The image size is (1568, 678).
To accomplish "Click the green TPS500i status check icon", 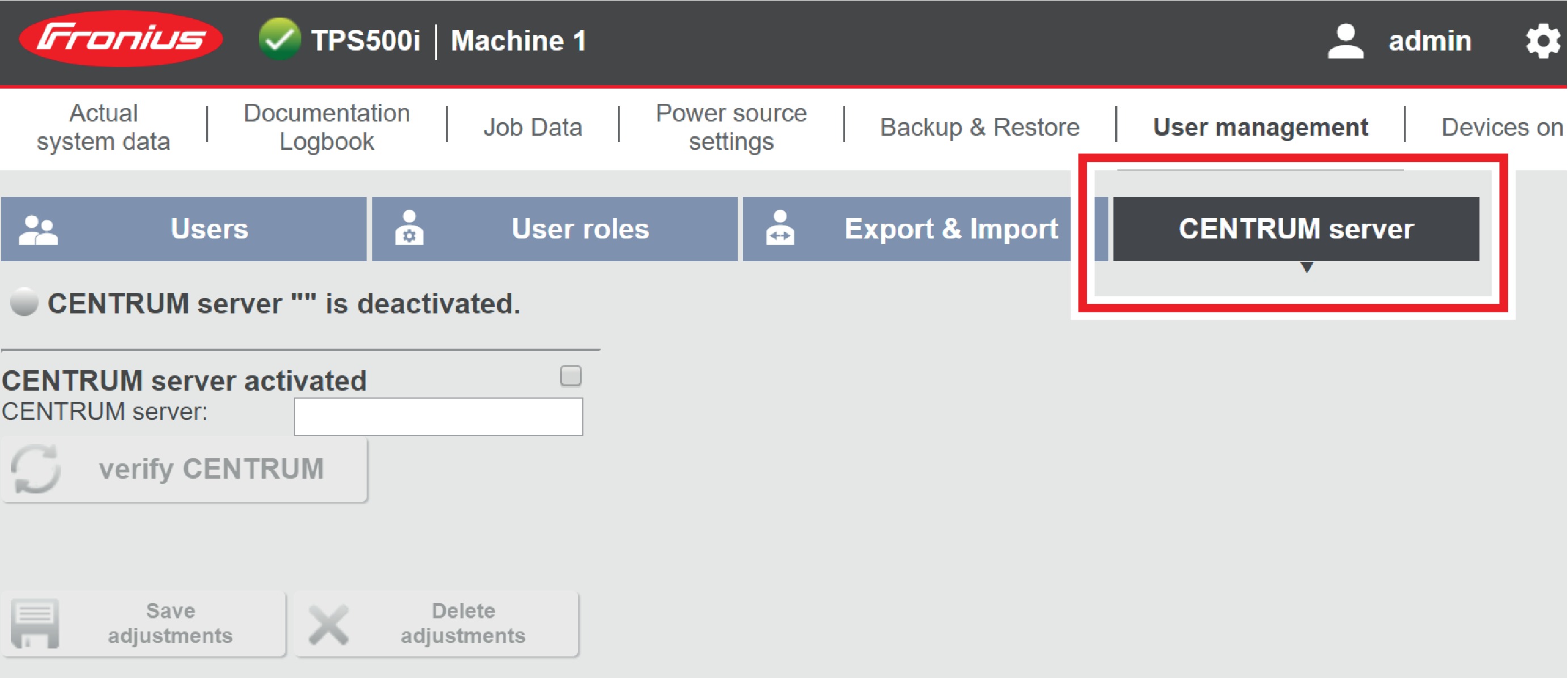I will [x=279, y=41].
